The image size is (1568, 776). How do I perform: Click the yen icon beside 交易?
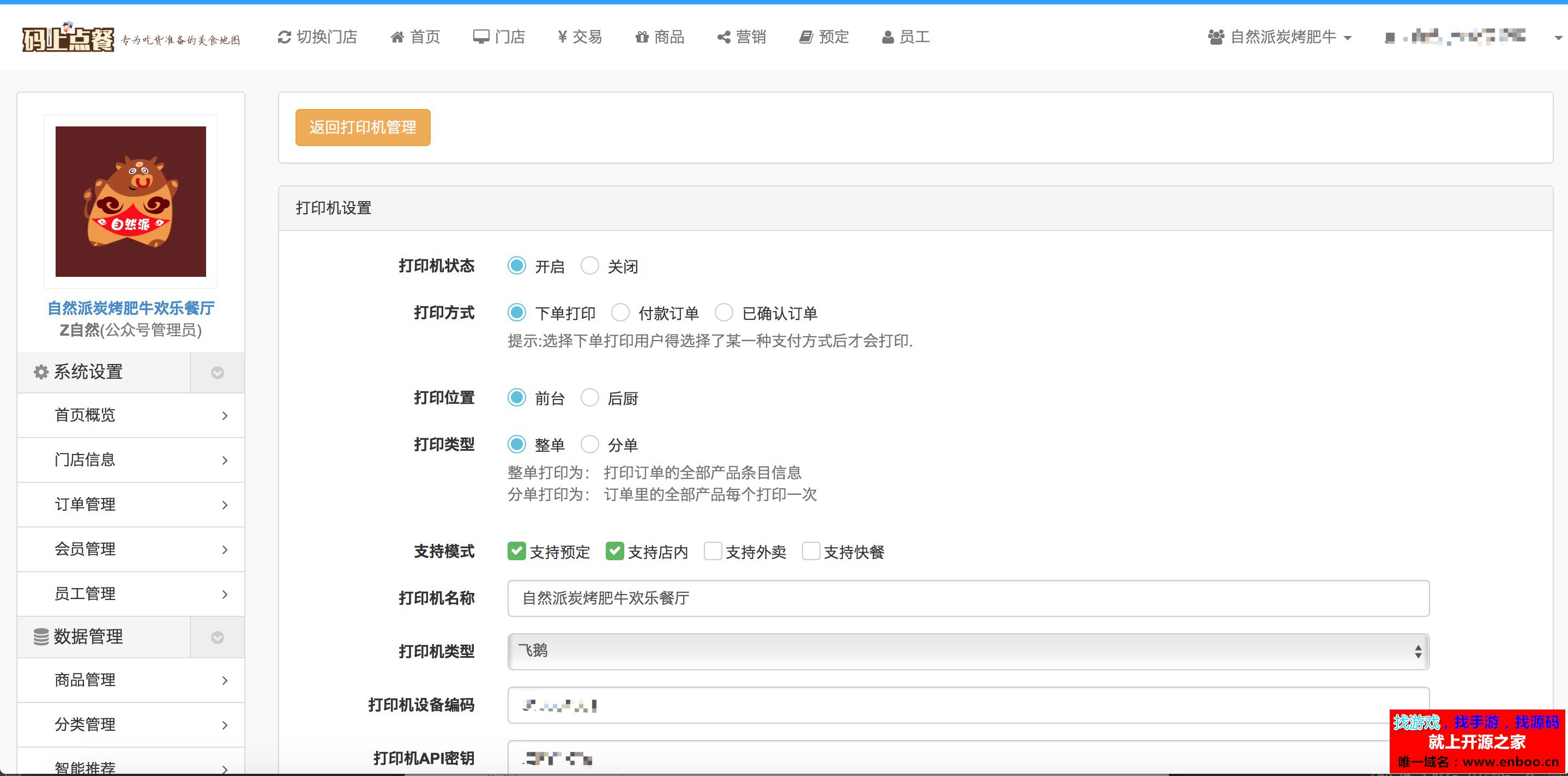tap(562, 37)
